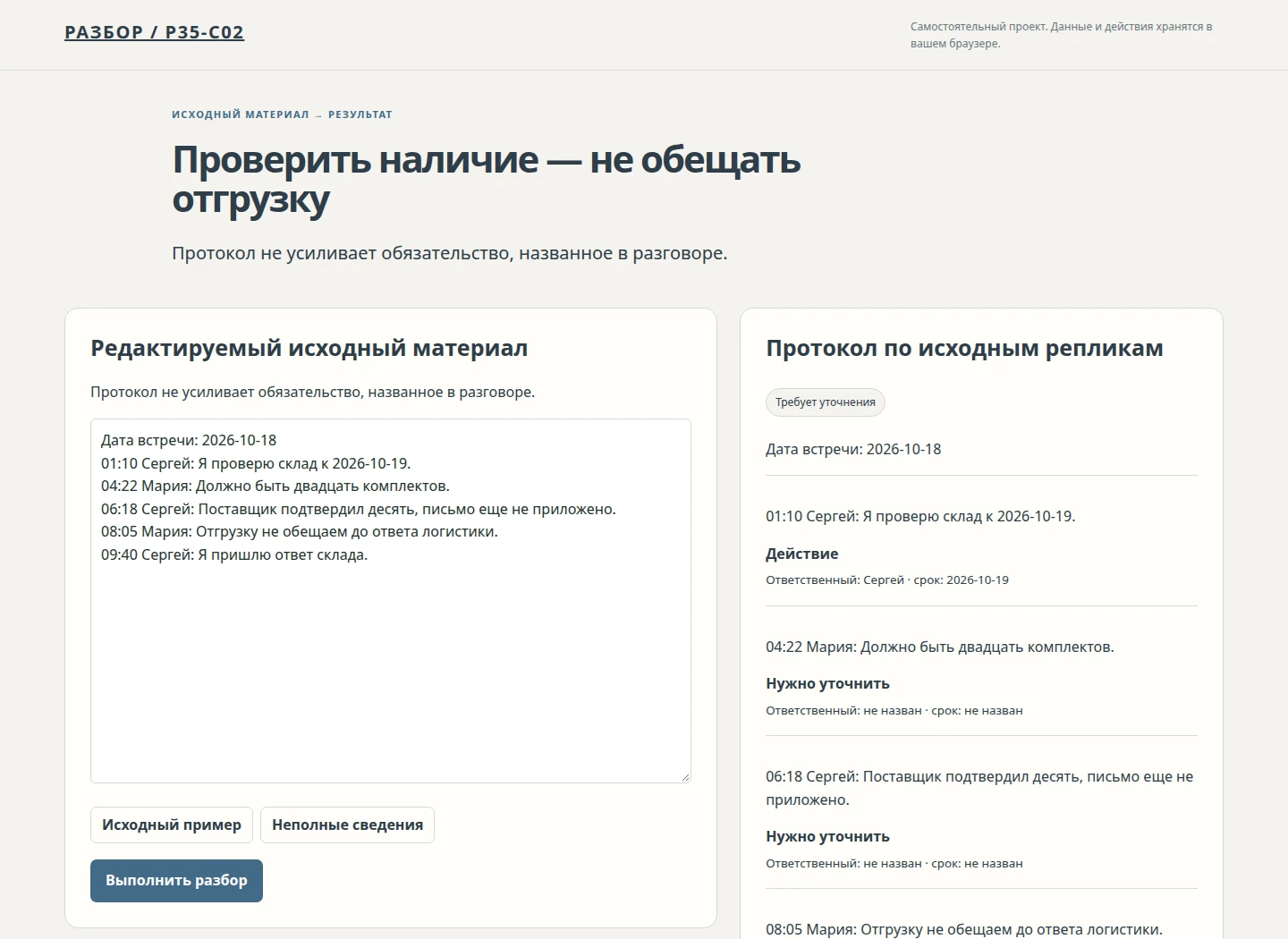Image resolution: width=1288 pixels, height=939 pixels.
Task: Click the main title Проверить наличие — не обещать отгрузку
Action: coord(487,179)
